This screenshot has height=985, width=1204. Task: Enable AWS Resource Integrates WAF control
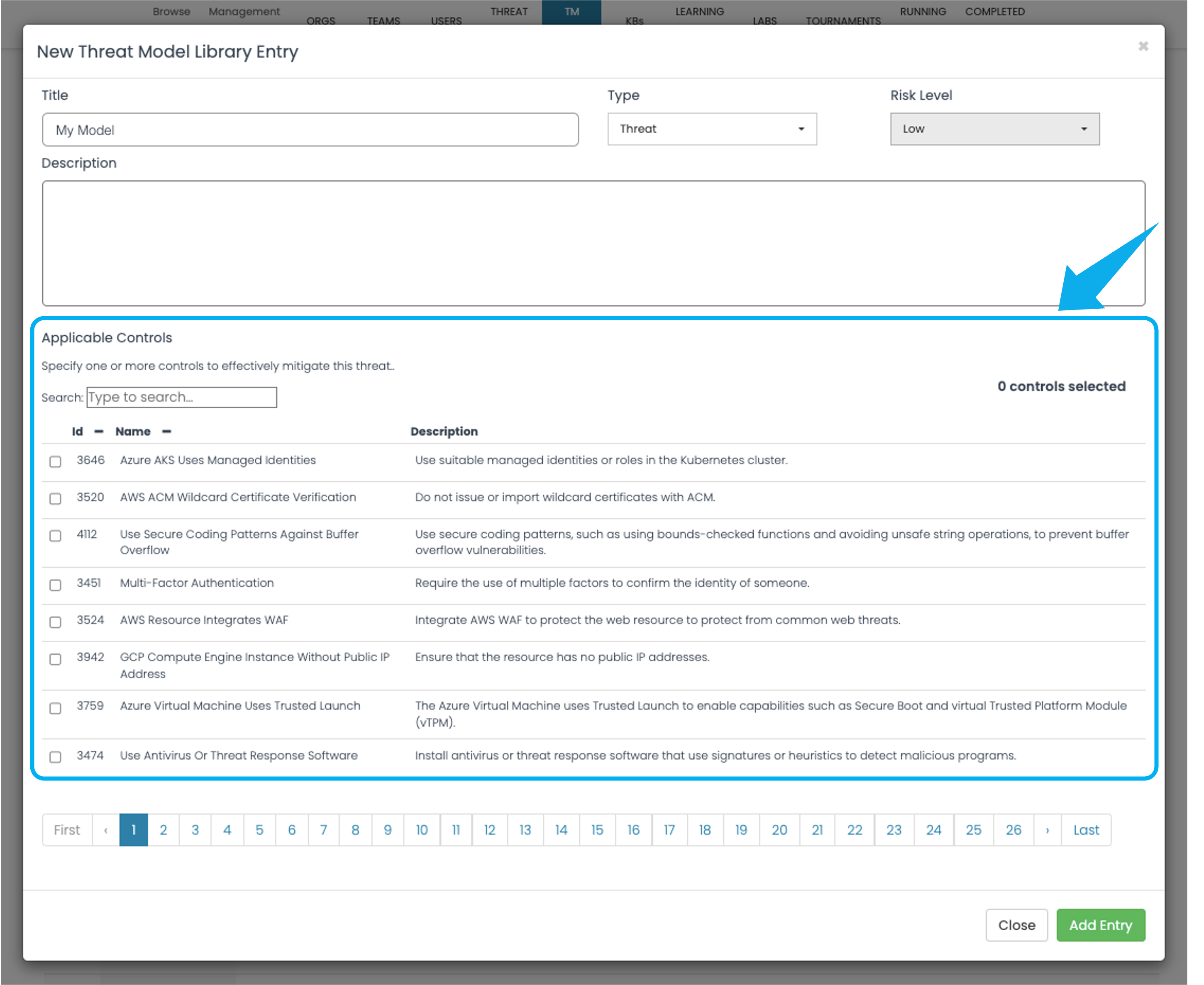click(55, 622)
